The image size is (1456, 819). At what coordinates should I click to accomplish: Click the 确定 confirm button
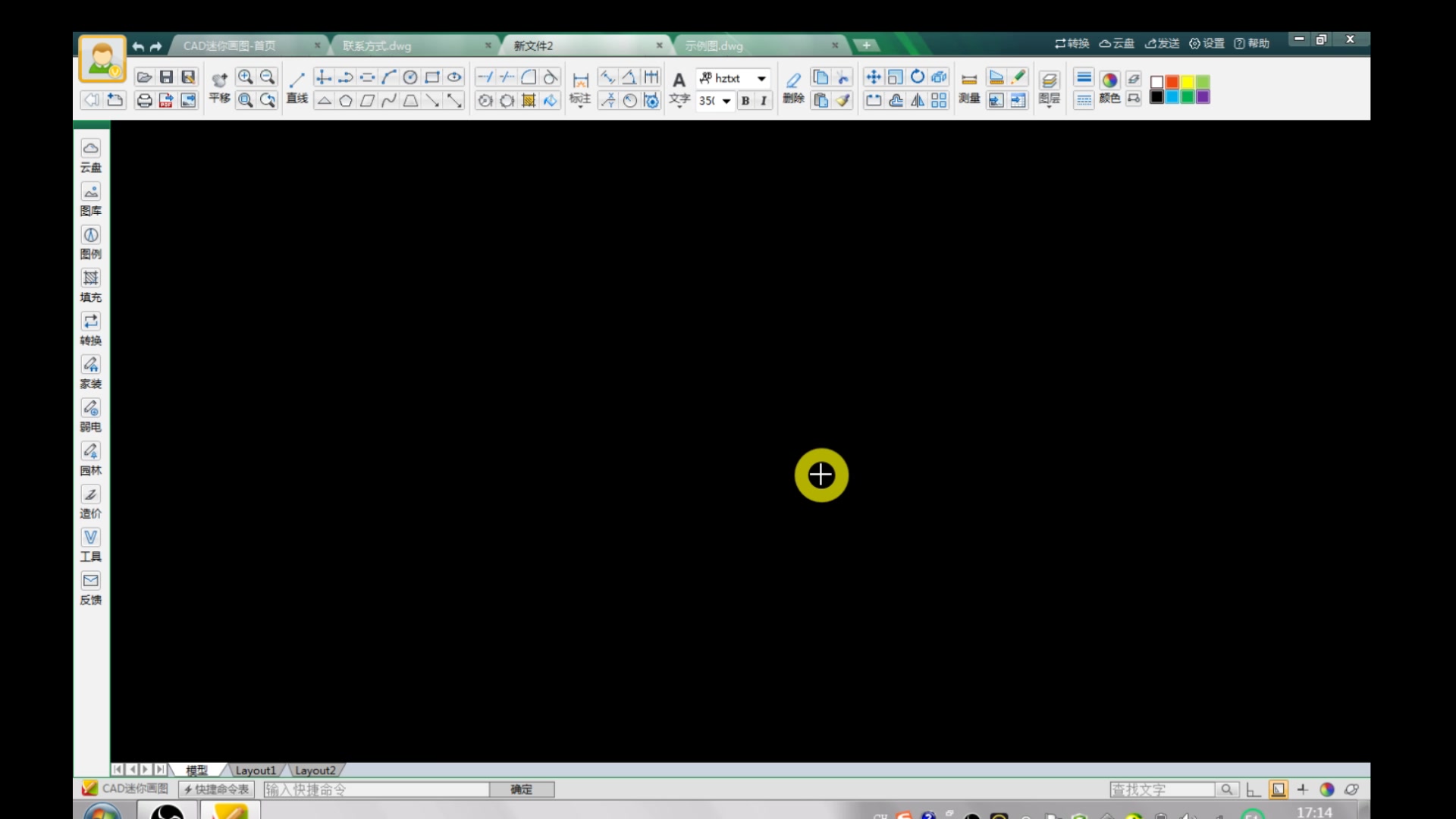pos(522,789)
